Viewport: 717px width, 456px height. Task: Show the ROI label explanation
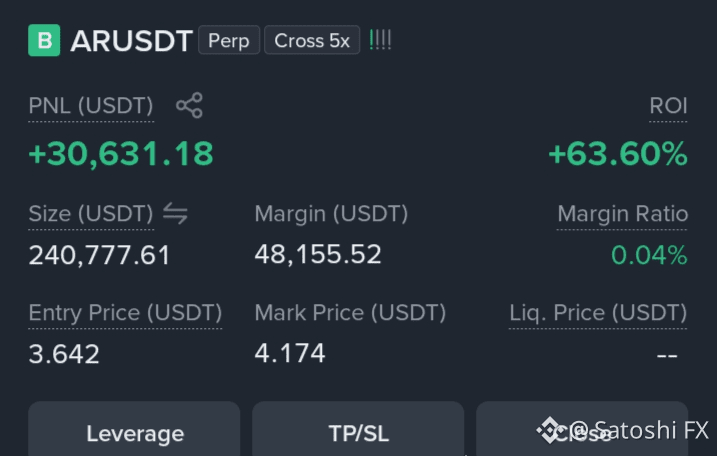point(668,106)
